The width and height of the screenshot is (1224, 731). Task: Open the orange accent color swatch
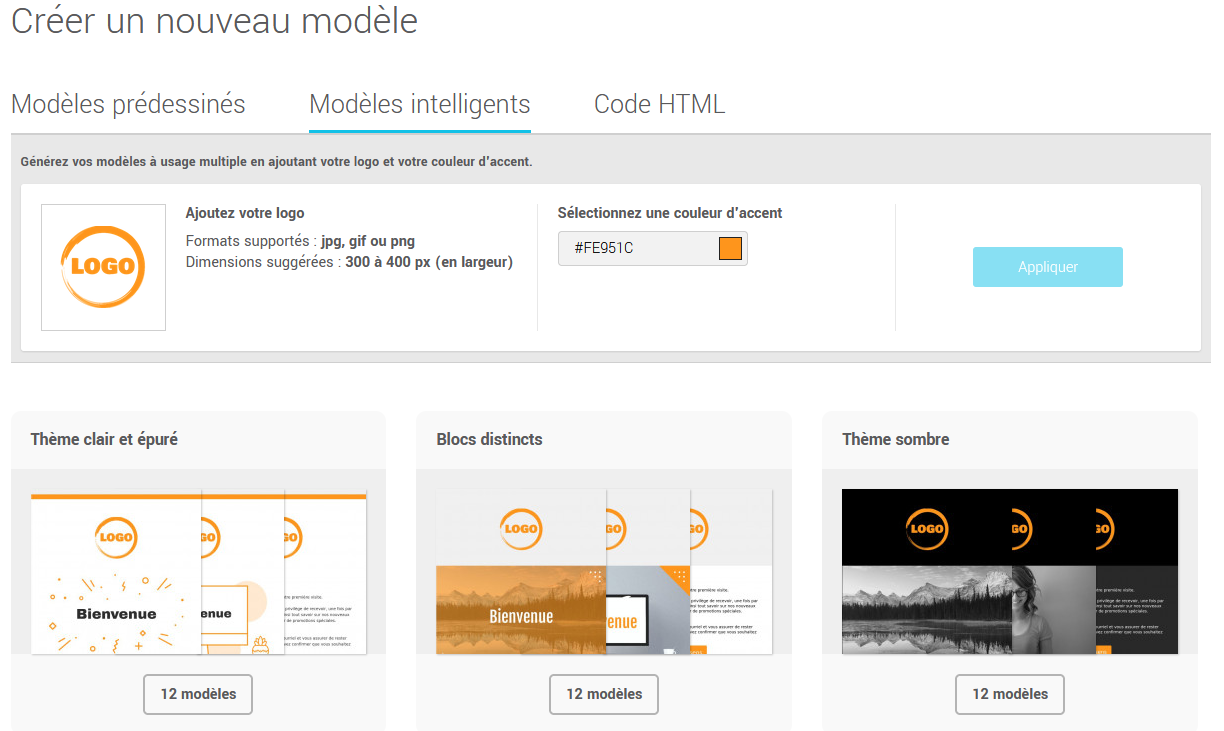click(730, 248)
